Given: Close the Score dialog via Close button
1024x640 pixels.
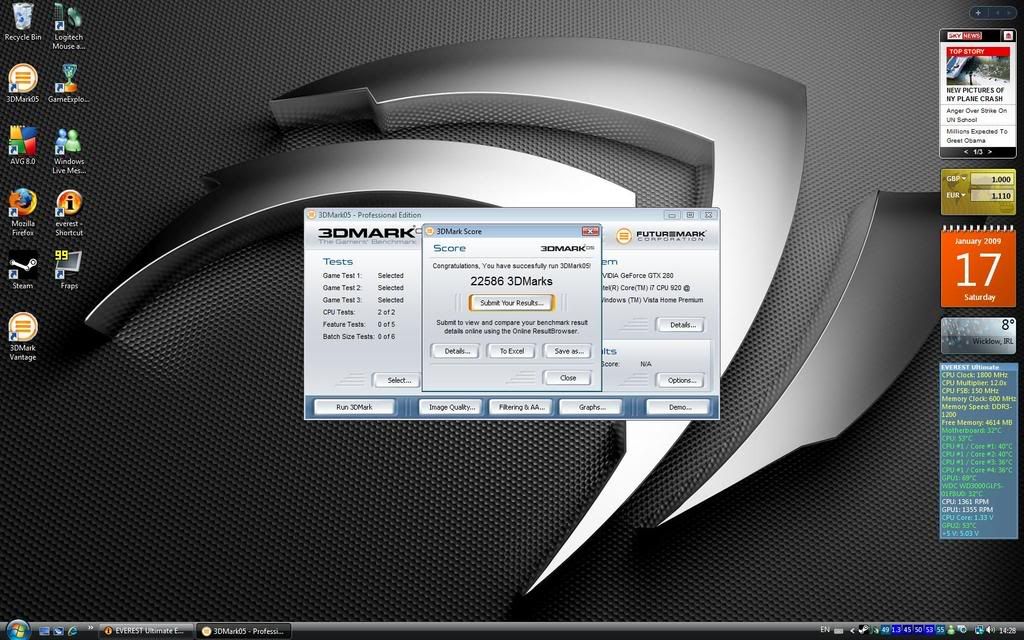Looking at the screenshot, I should (x=568, y=377).
